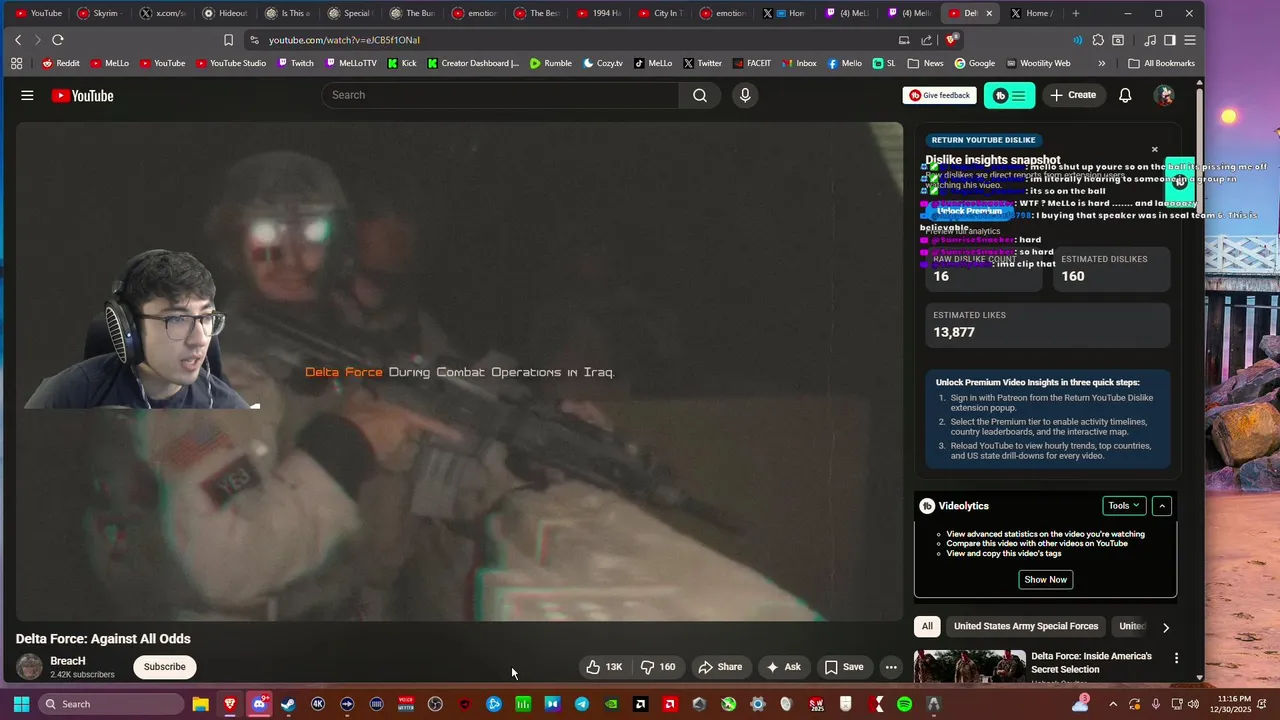Open the account avatar menu
The width and height of the screenshot is (1280, 720).
[1164, 95]
